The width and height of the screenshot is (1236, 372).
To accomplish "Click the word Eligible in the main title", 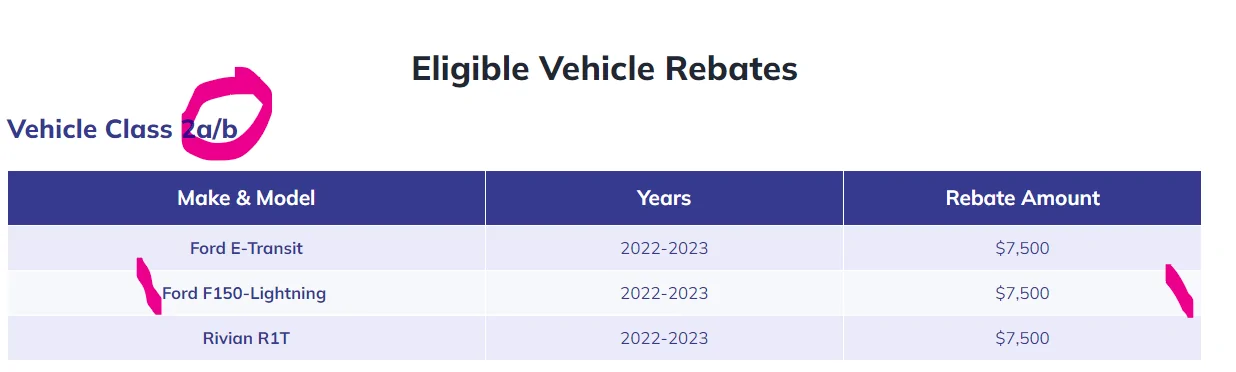I will click(x=470, y=69).
